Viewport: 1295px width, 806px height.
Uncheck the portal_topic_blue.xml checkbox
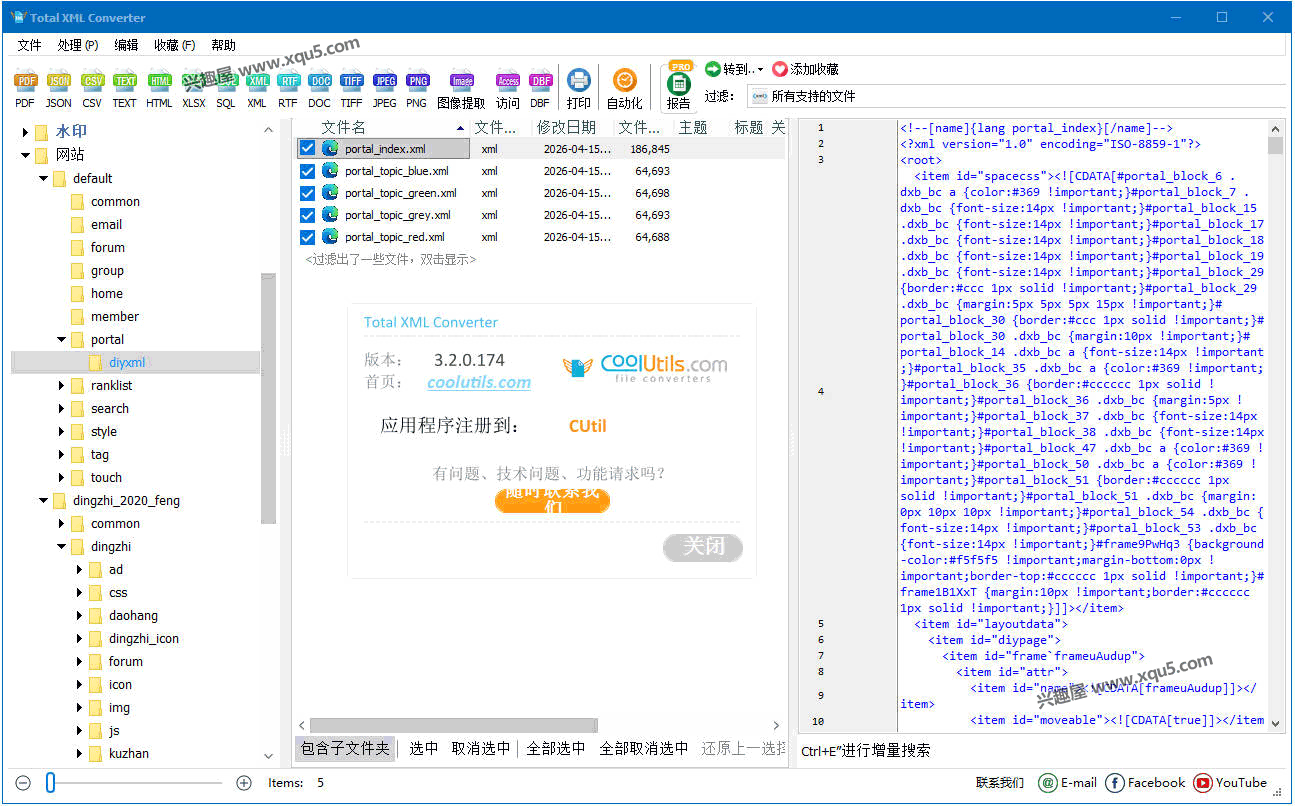308,171
